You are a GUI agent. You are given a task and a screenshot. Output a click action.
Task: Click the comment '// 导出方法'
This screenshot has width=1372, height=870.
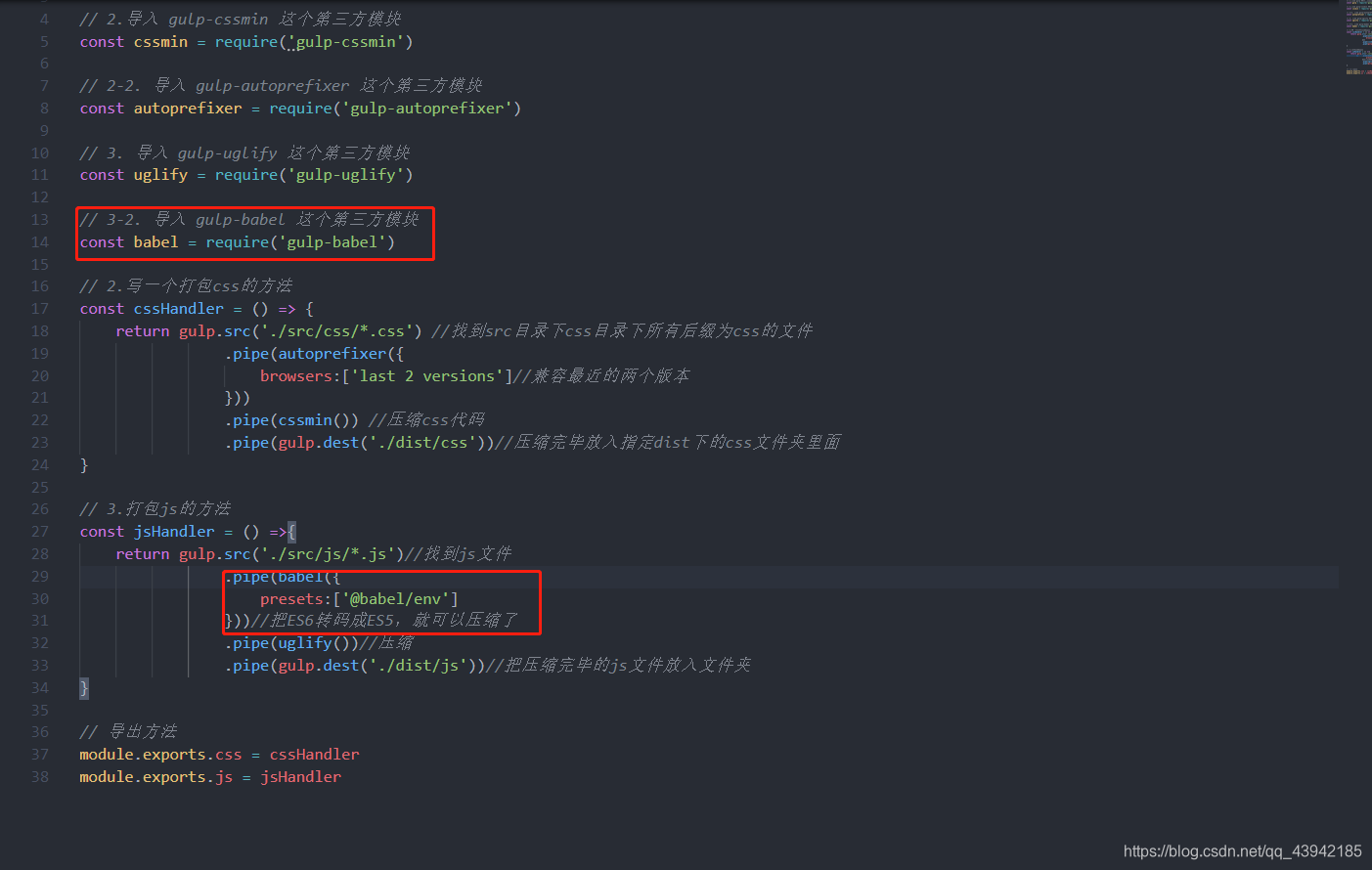click(128, 732)
